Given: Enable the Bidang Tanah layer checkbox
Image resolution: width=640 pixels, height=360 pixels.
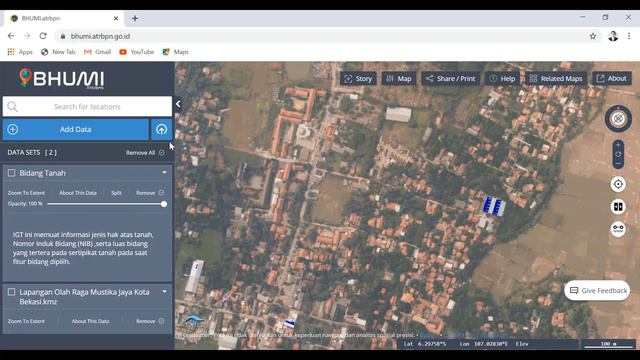Looking at the screenshot, I should [x=11, y=173].
